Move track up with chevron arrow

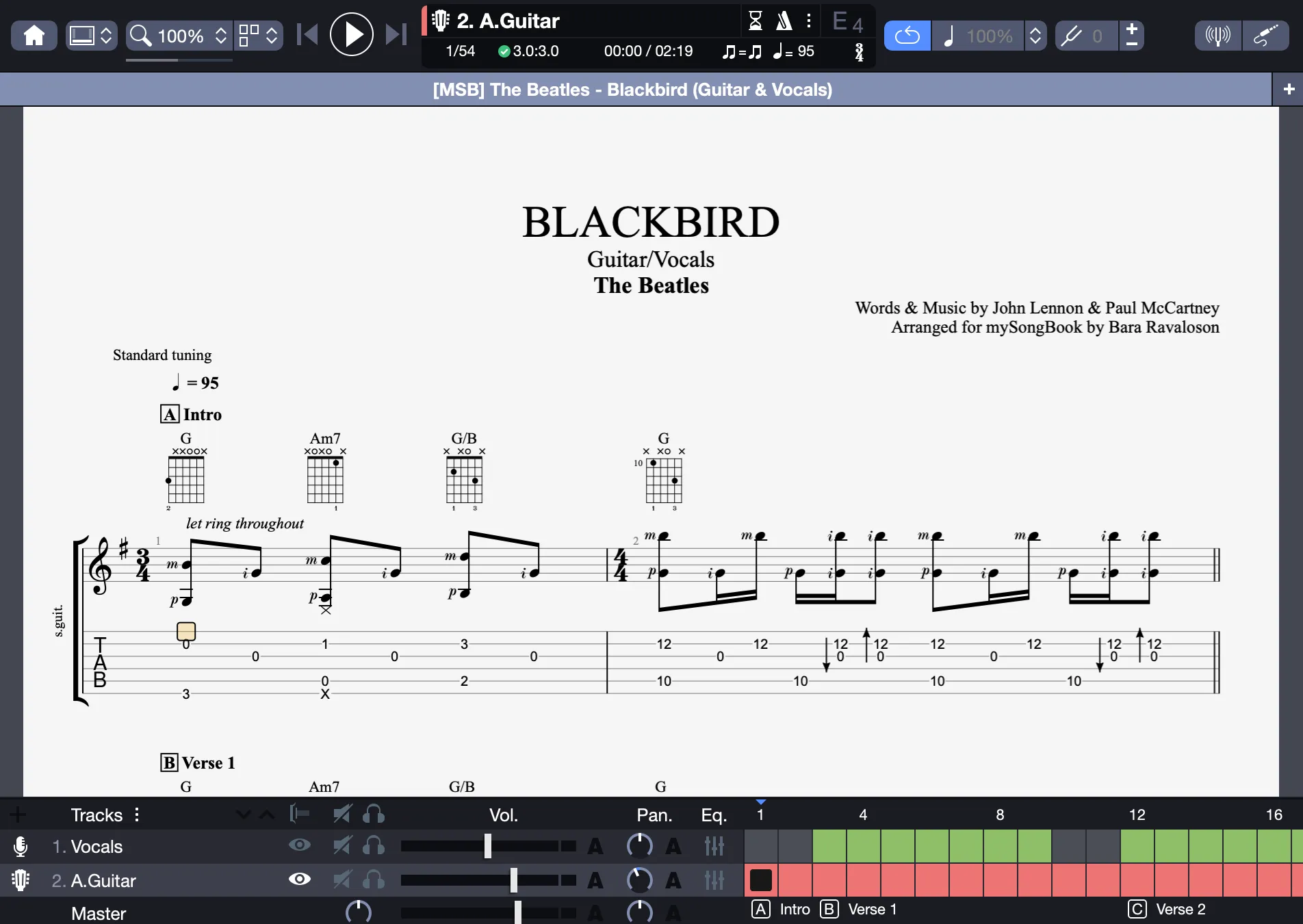(268, 814)
